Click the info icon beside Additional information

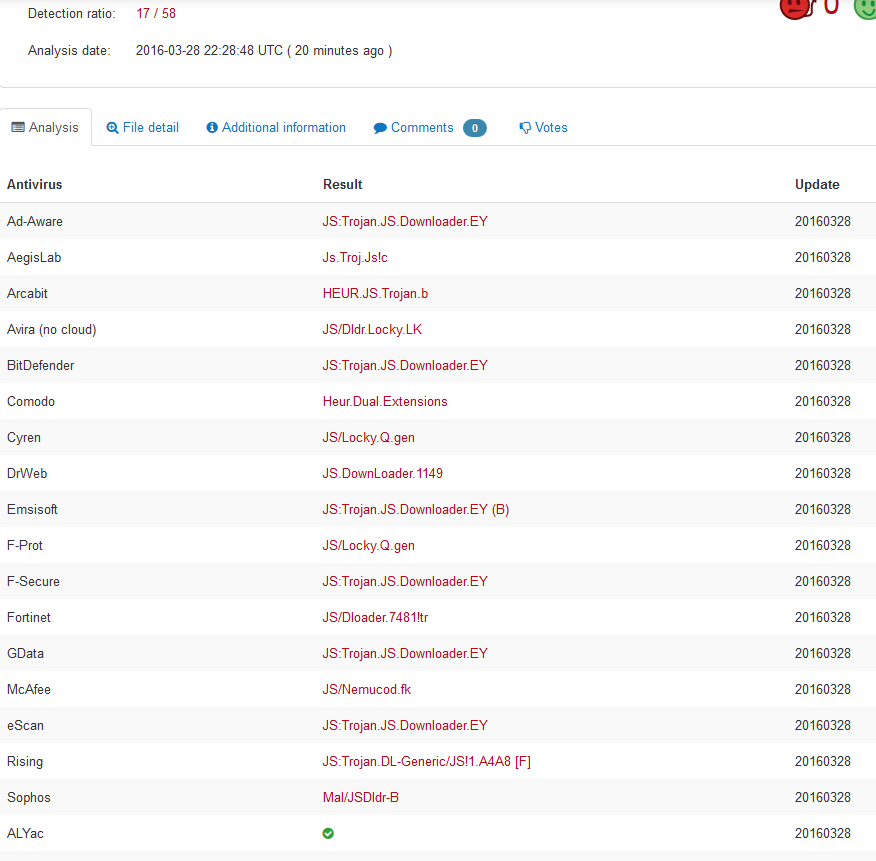[212, 127]
